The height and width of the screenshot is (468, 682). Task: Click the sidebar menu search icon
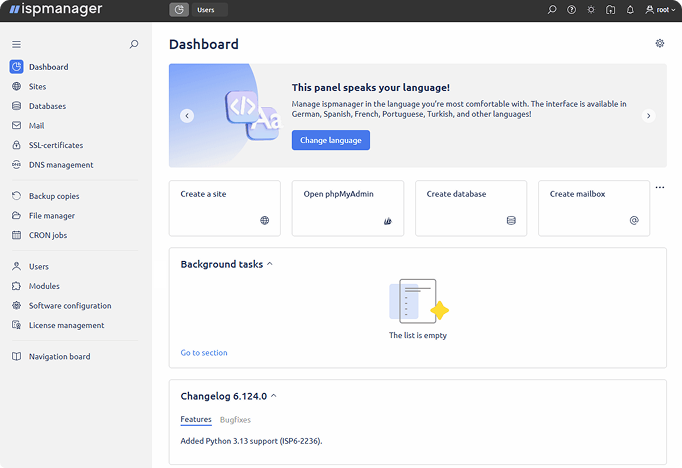[134, 44]
